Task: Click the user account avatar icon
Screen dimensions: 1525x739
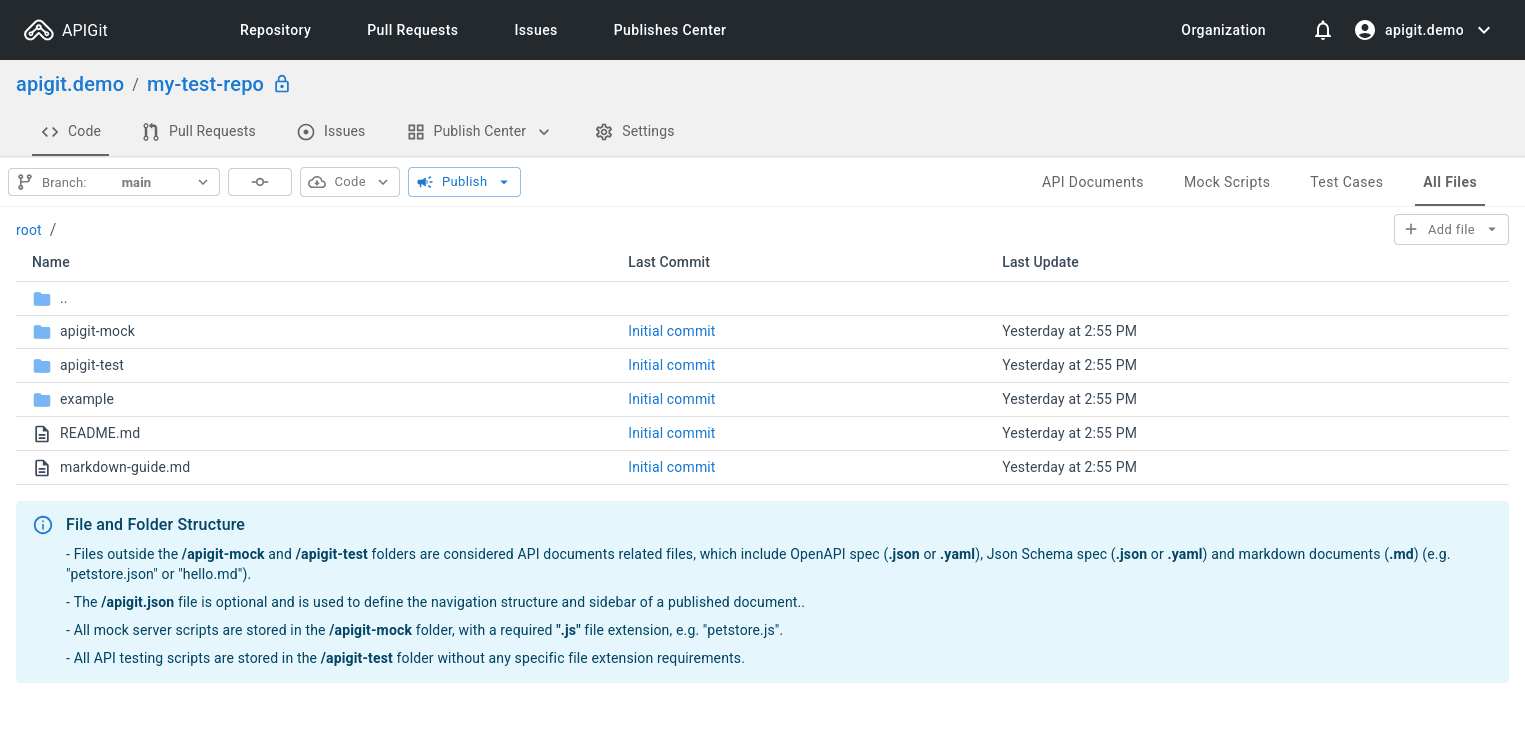Action: (1365, 30)
